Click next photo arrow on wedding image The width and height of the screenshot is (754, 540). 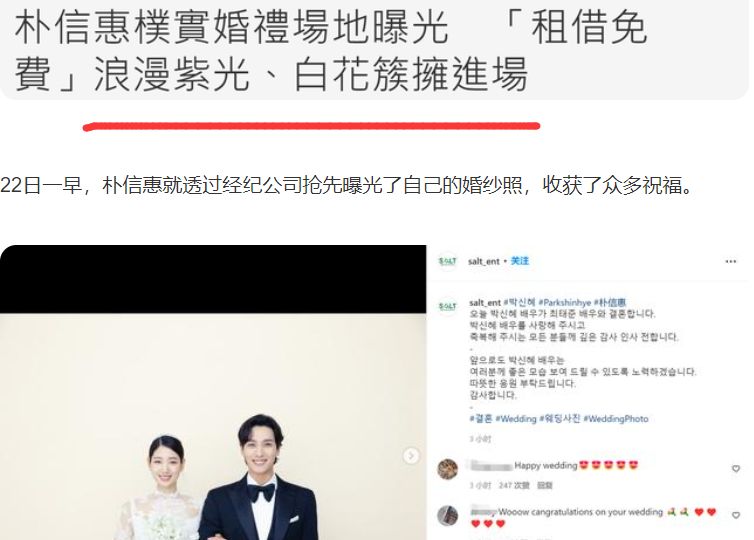pyautogui.click(x=411, y=455)
